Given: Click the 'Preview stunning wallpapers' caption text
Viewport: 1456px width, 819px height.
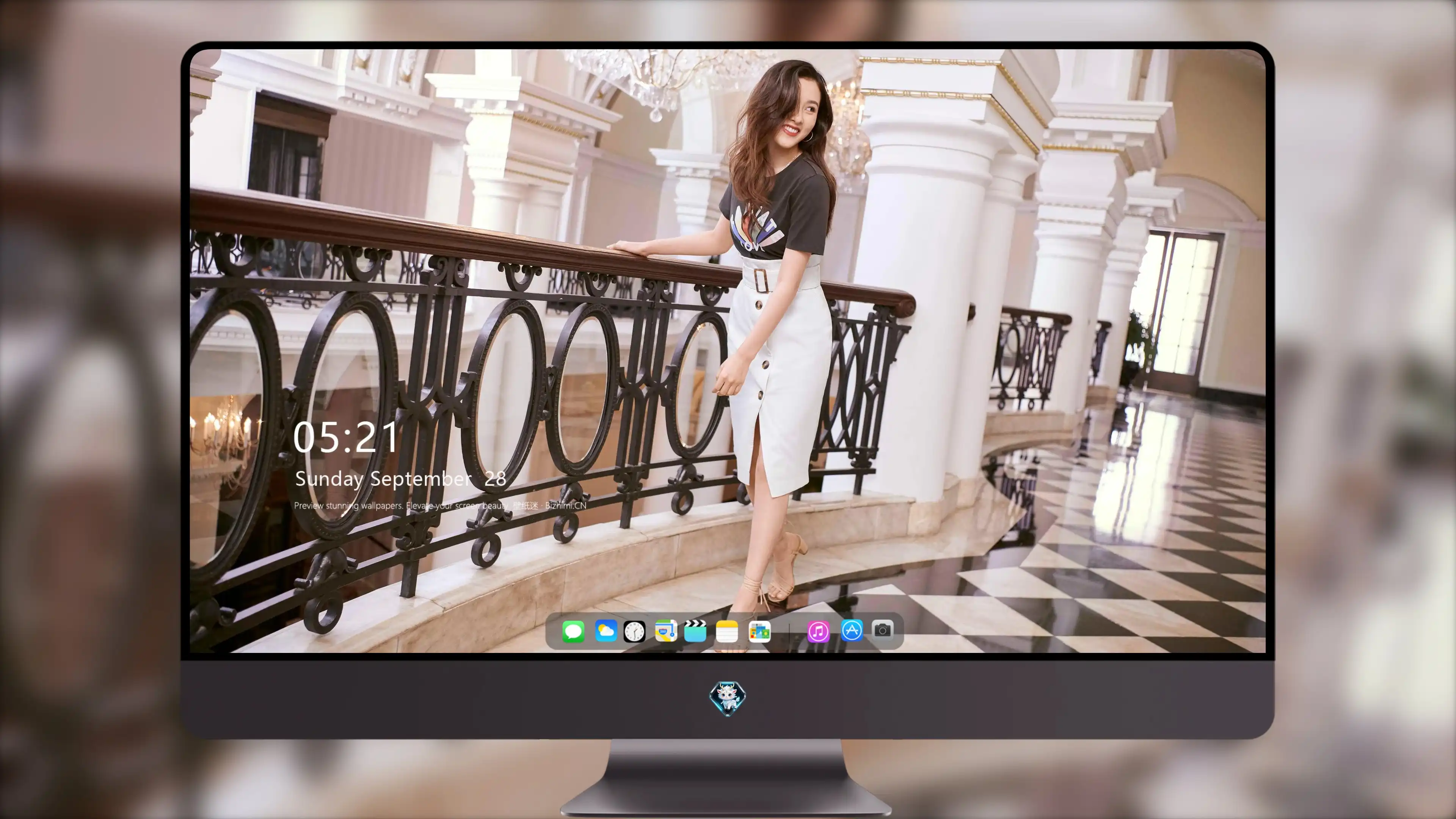Looking at the screenshot, I should click(440, 505).
